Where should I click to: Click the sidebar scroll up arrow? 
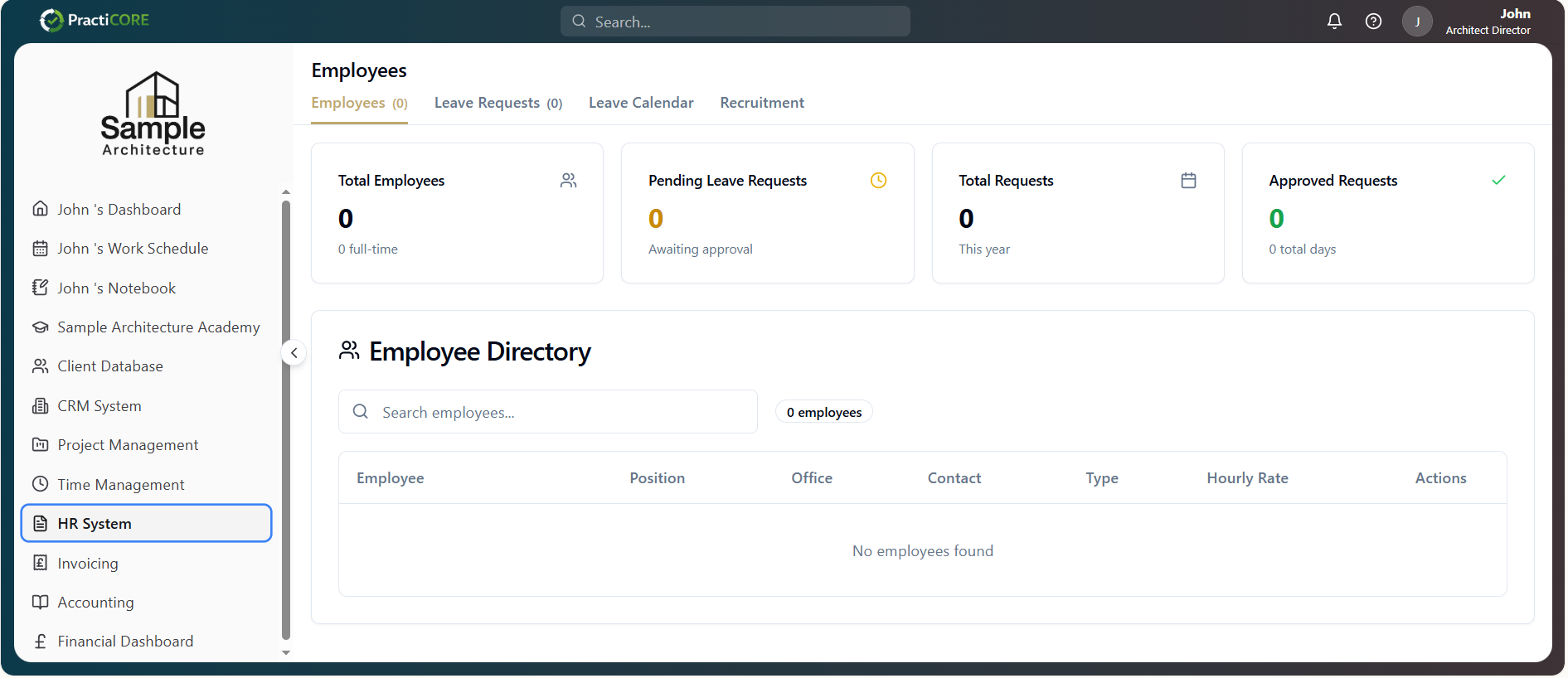[x=286, y=192]
